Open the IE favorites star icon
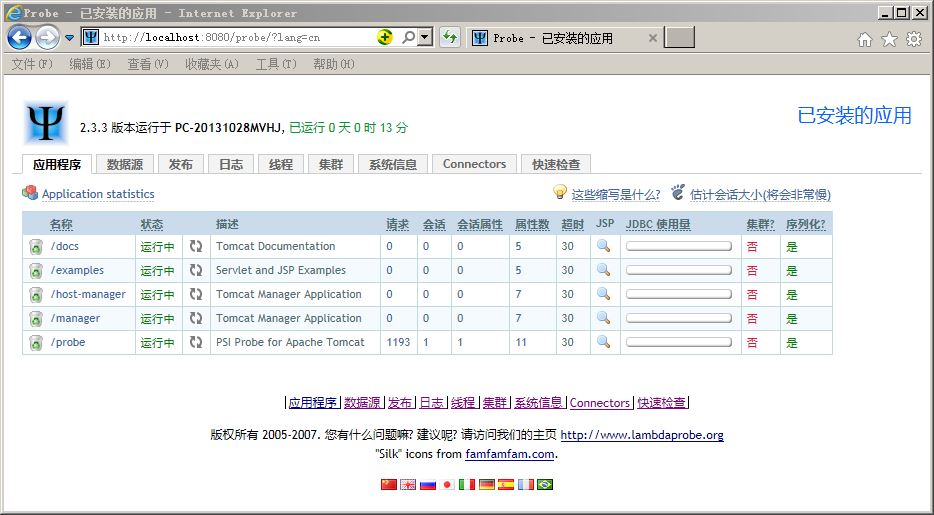 point(889,39)
